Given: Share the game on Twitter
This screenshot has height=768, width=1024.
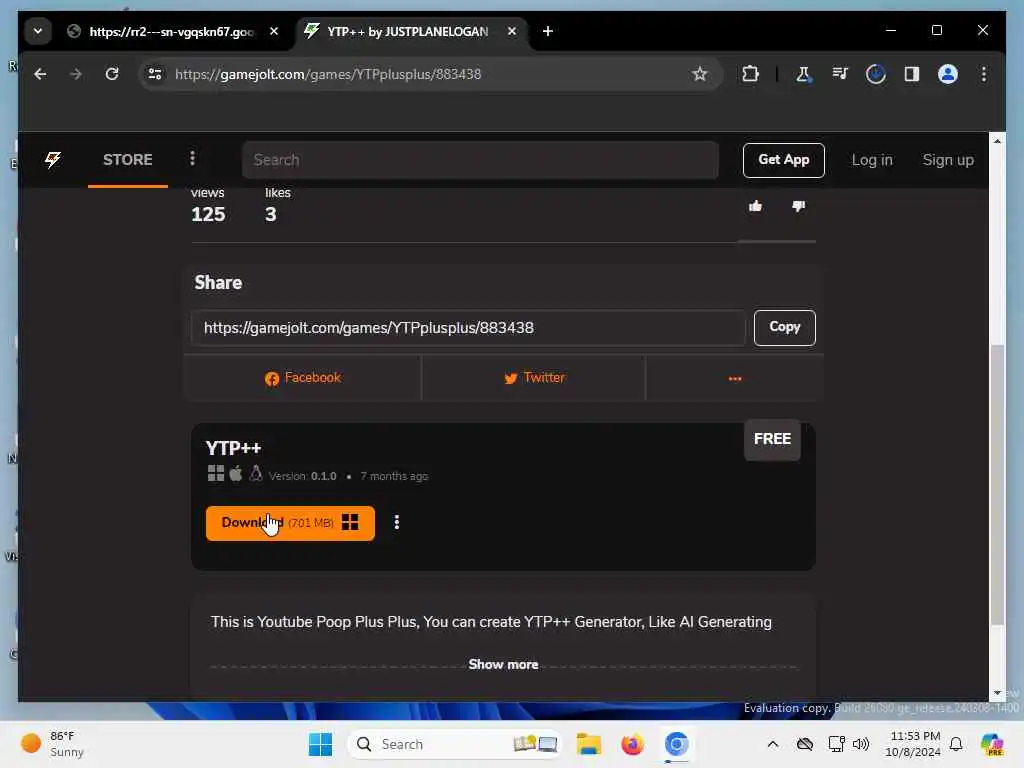Looking at the screenshot, I should [534, 378].
